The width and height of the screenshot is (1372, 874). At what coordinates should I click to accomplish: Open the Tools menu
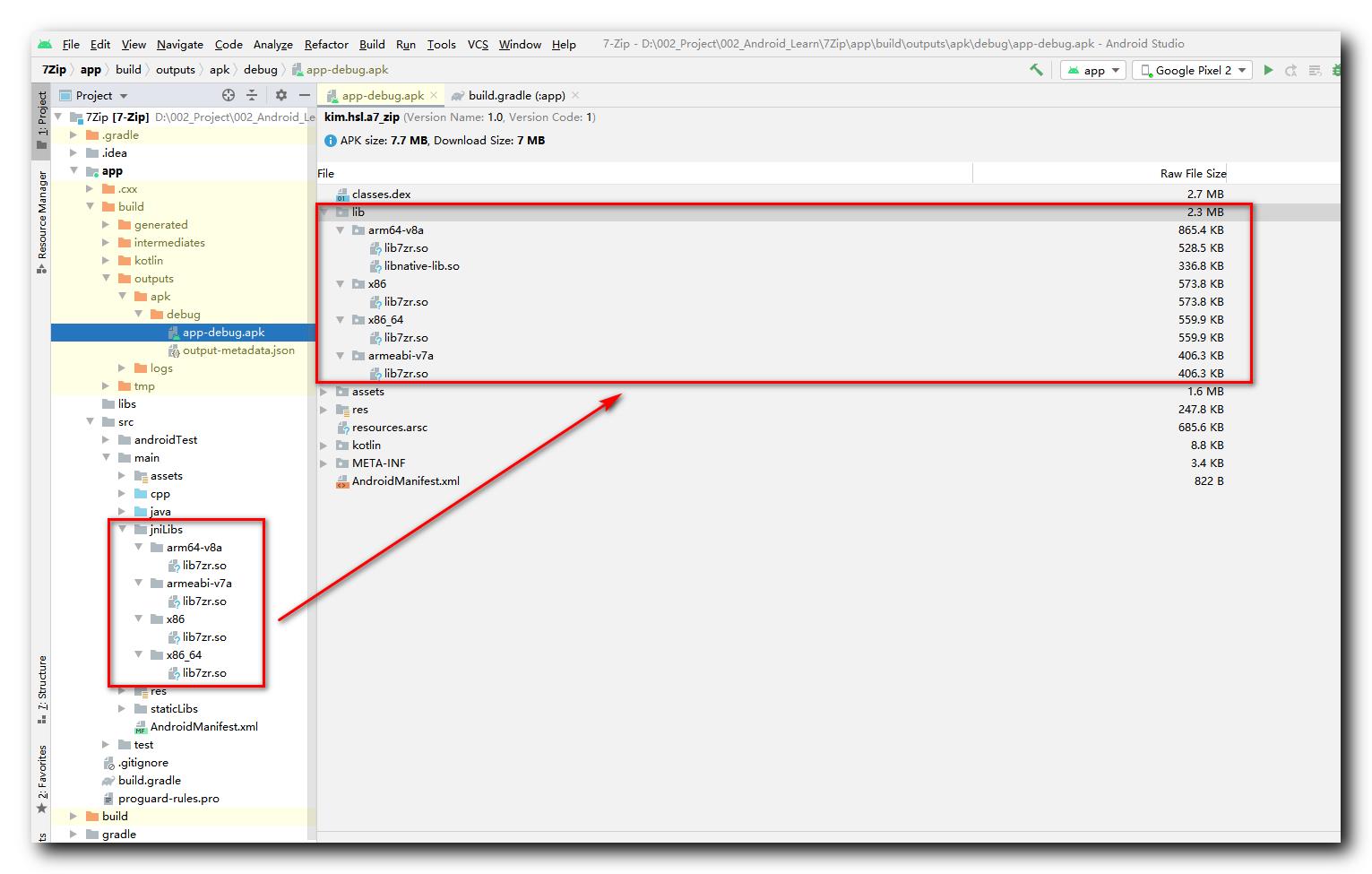pos(441,44)
